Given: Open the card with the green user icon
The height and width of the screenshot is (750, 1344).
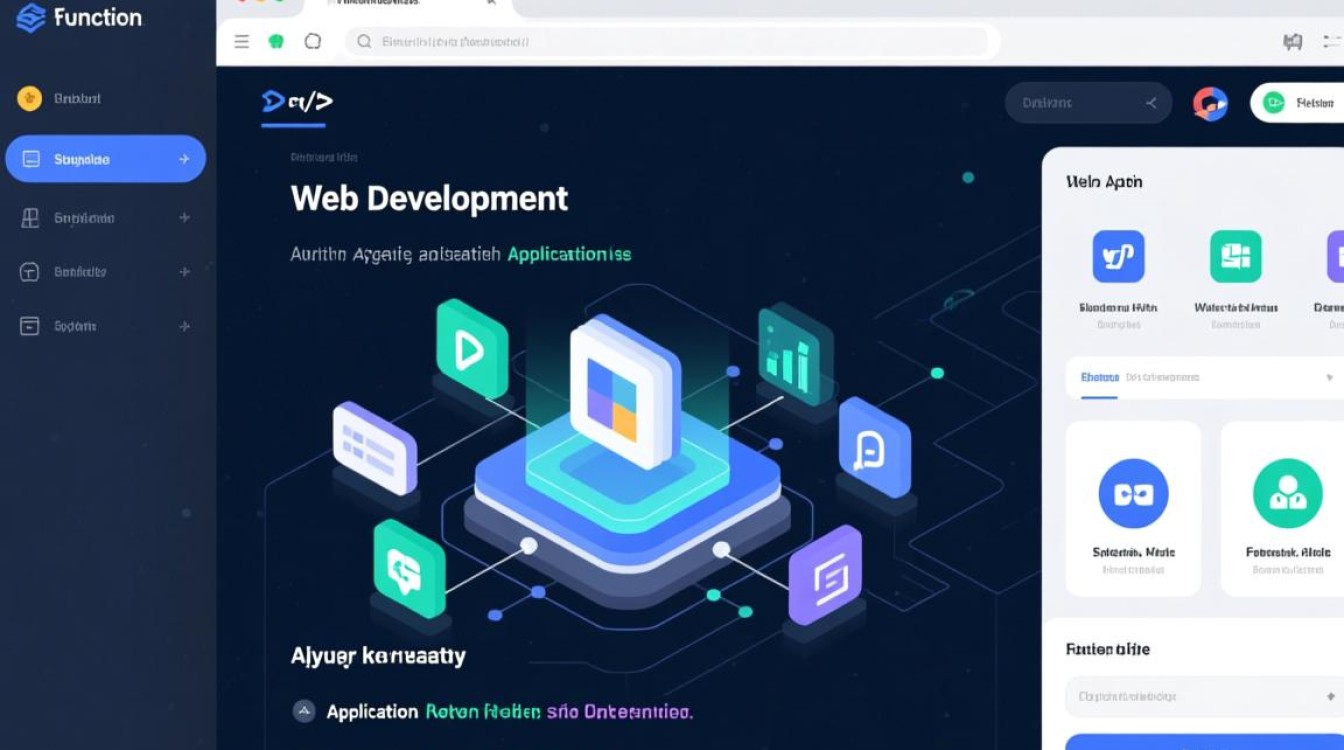Looking at the screenshot, I should (x=1287, y=508).
